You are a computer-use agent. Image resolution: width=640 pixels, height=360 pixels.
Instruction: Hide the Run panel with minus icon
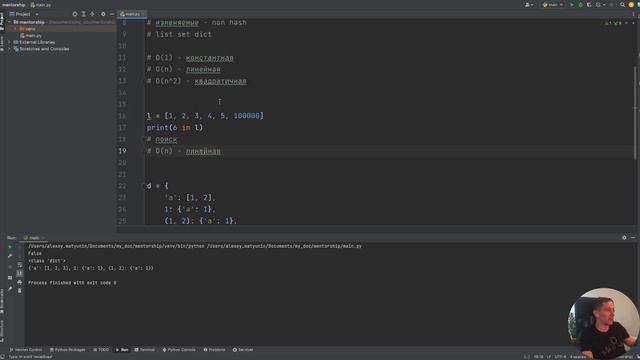633,238
